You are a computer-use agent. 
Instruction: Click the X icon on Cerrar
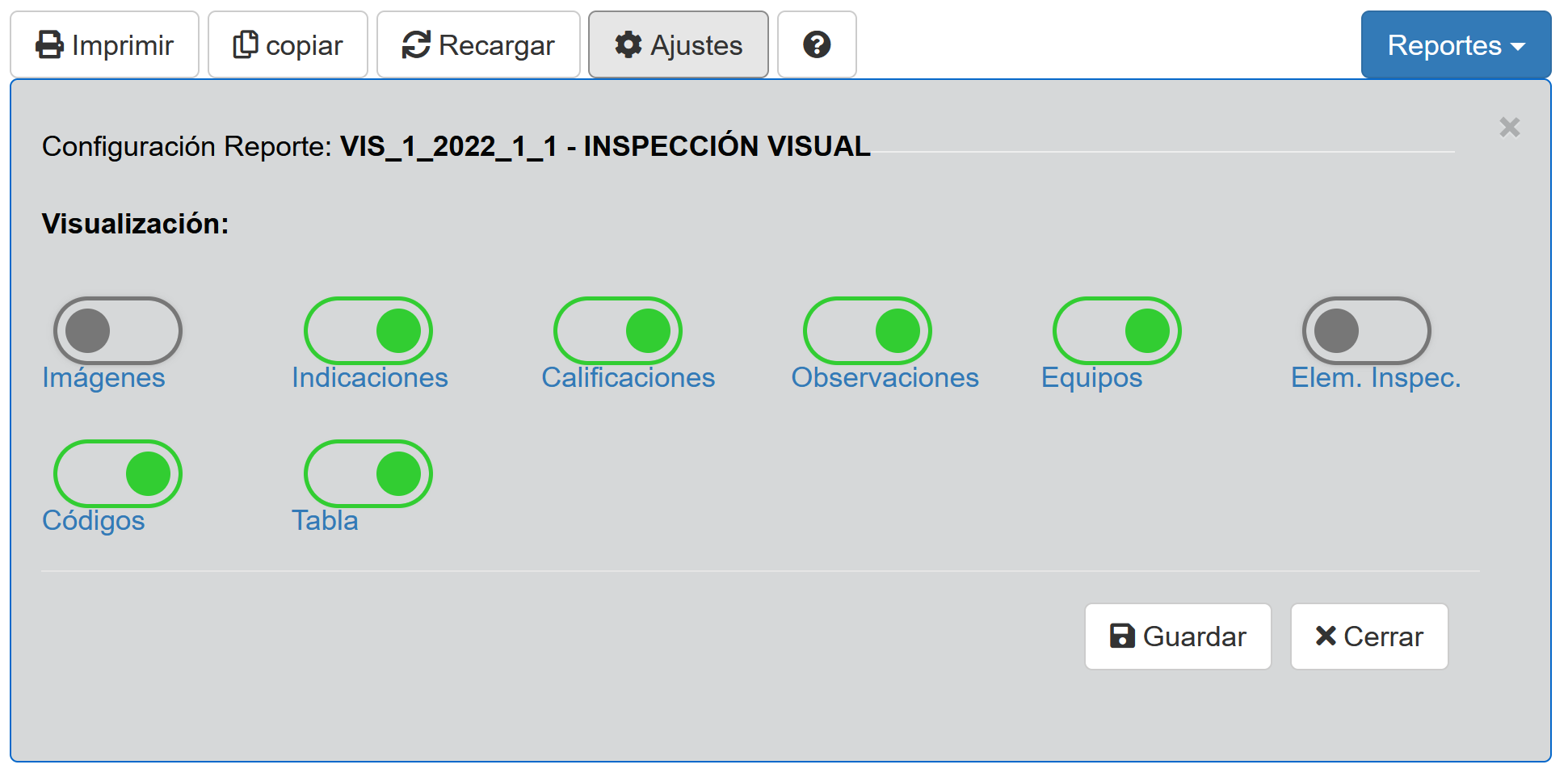pyautogui.click(x=1325, y=636)
